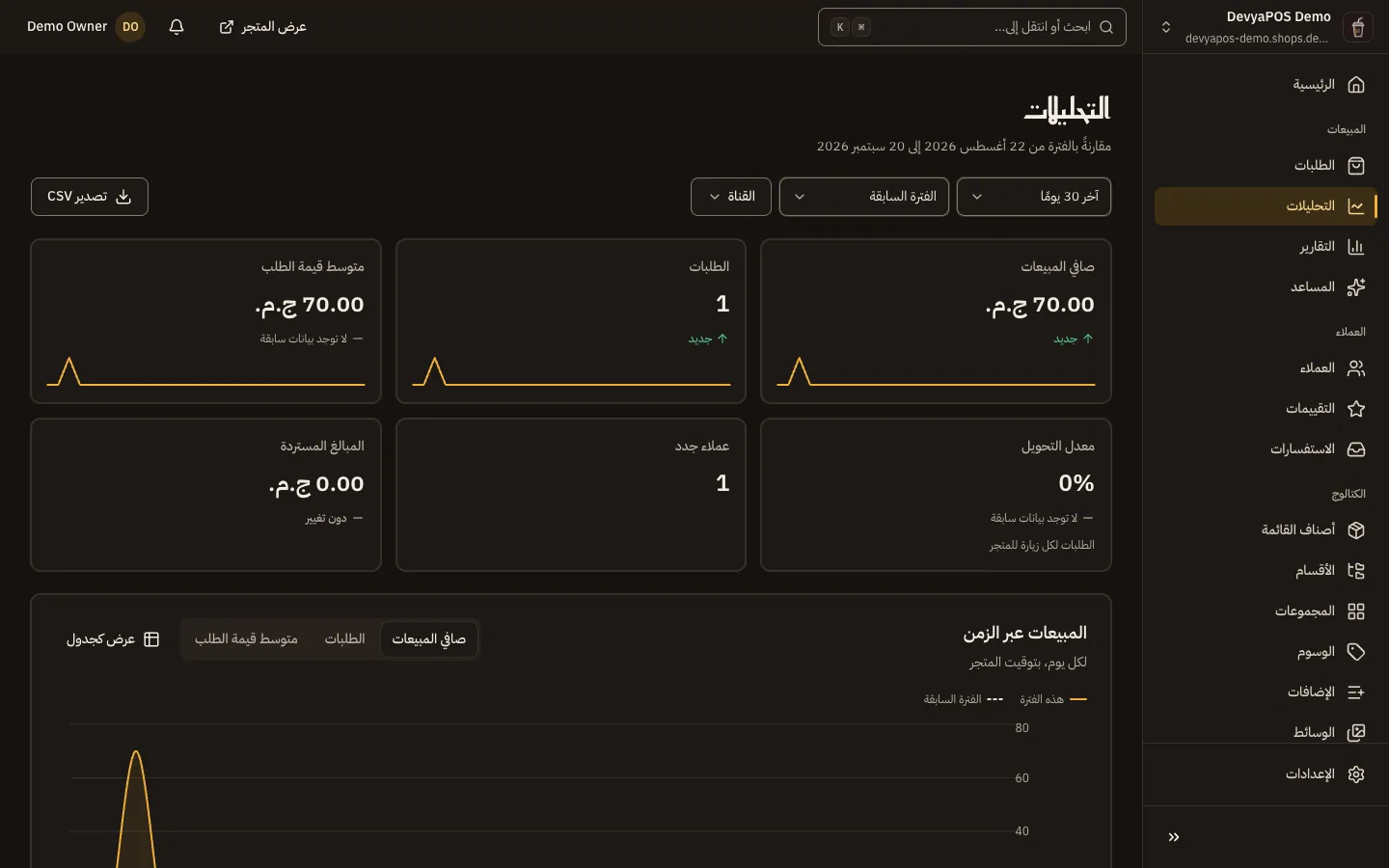The width and height of the screenshot is (1389, 868).
Task: Click the الفترة السابقة dashed legend entry
Action: click(x=964, y=699)
